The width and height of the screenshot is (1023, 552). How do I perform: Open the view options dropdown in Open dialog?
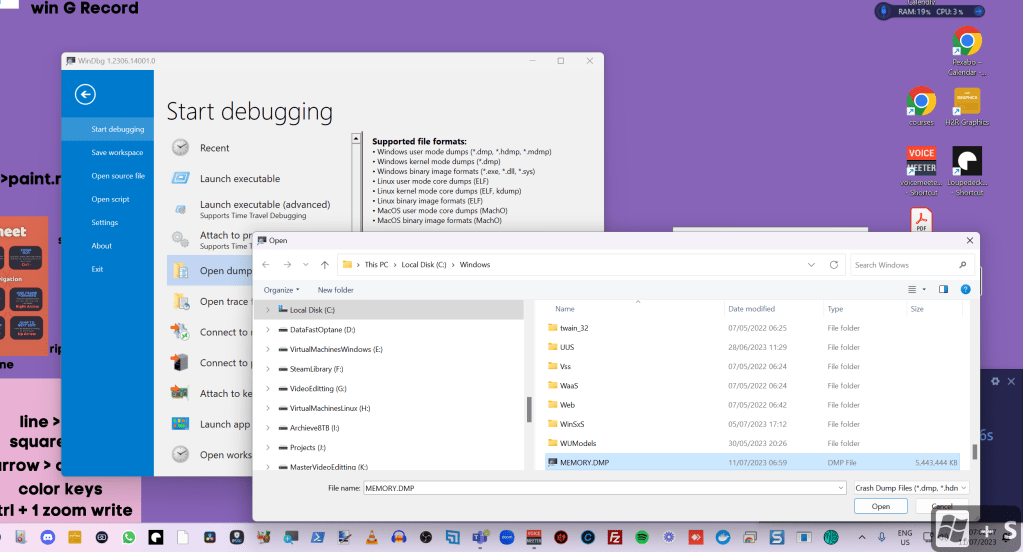point(924,289)
